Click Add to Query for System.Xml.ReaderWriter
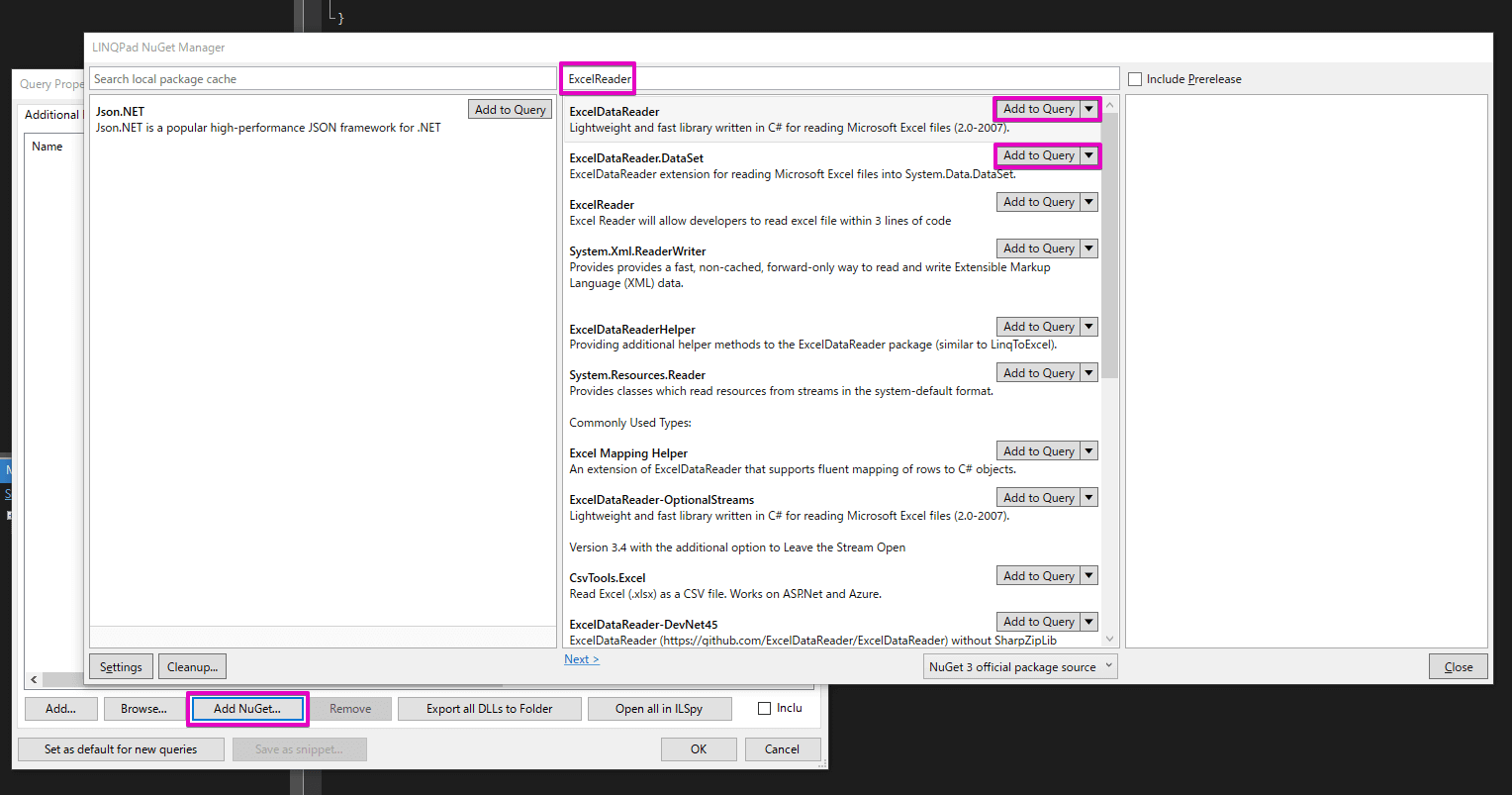1512x795 pixels. click(1038, 248)
